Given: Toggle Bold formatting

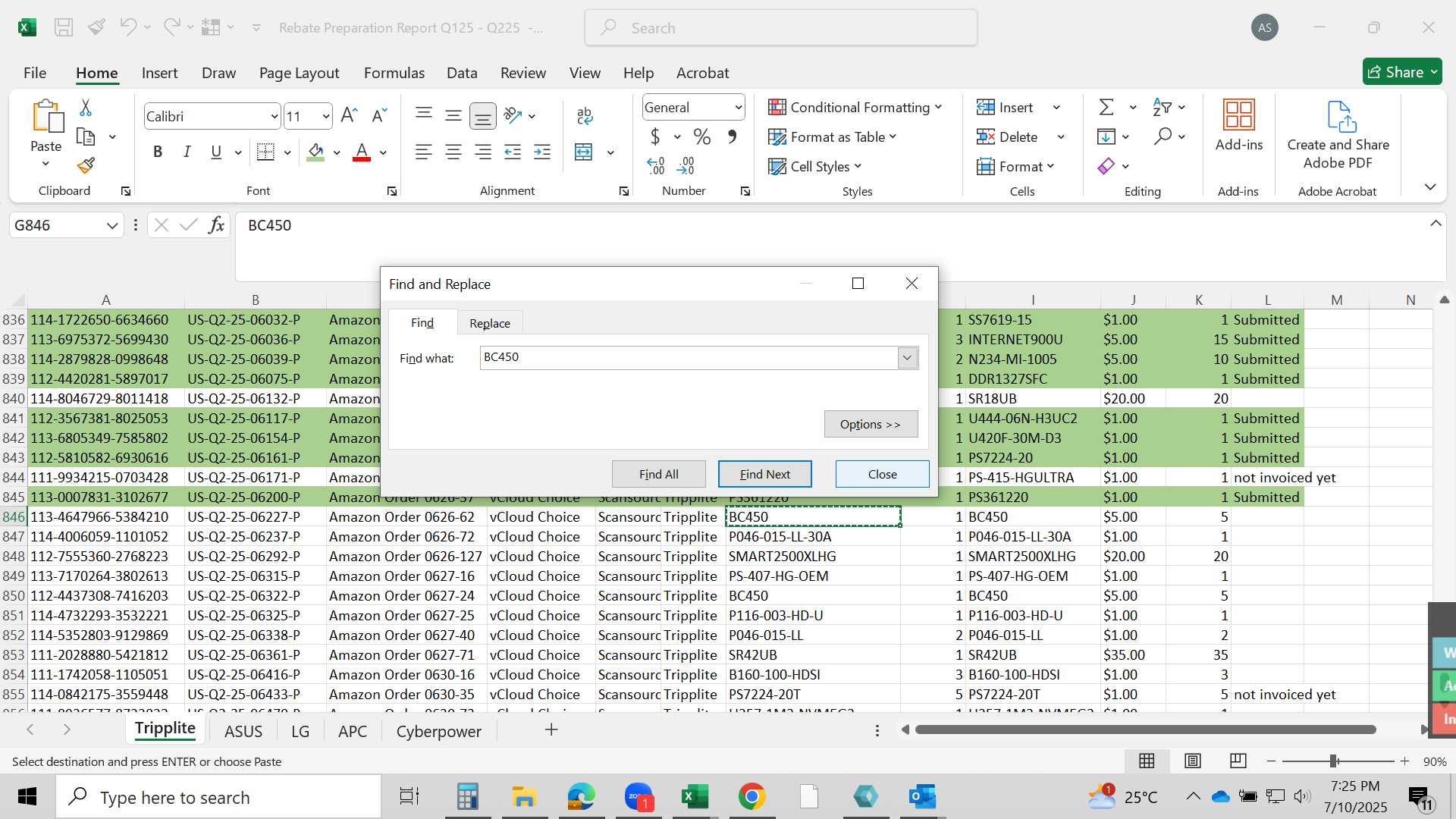Looking at the screenshot, I should pos(158,152).
